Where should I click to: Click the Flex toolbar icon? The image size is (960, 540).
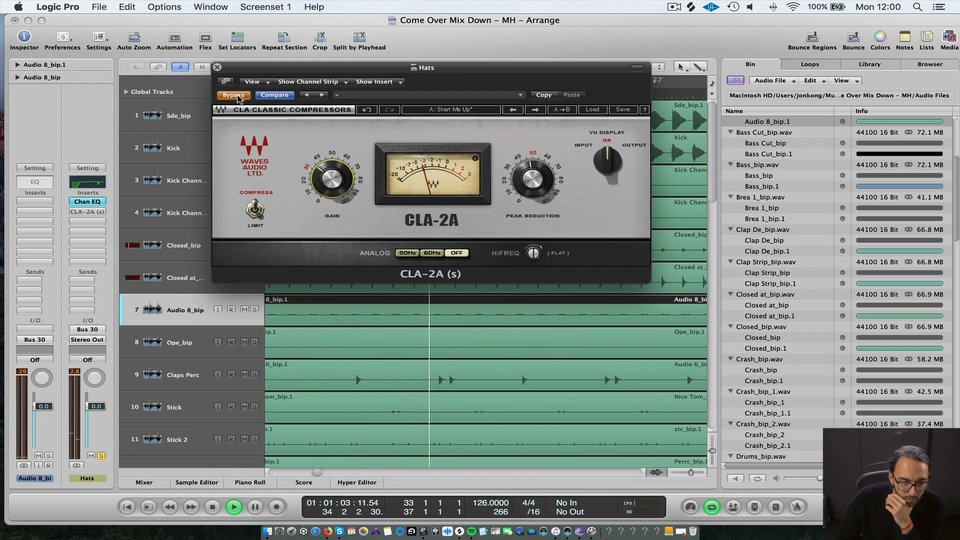tap(205, 40)
